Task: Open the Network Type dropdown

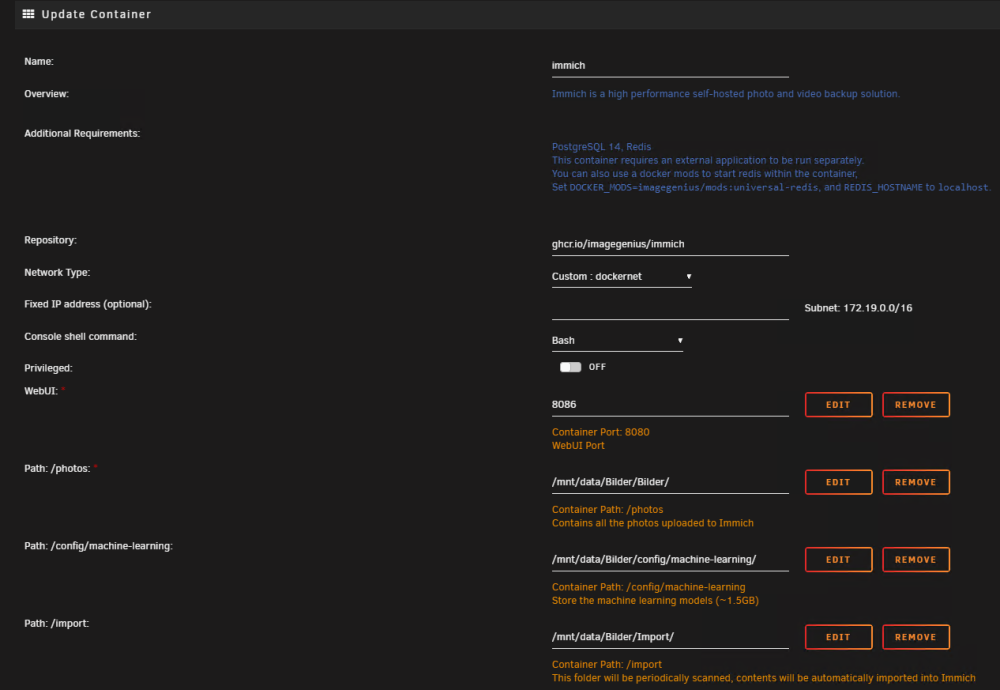Action: coord(621,276)
